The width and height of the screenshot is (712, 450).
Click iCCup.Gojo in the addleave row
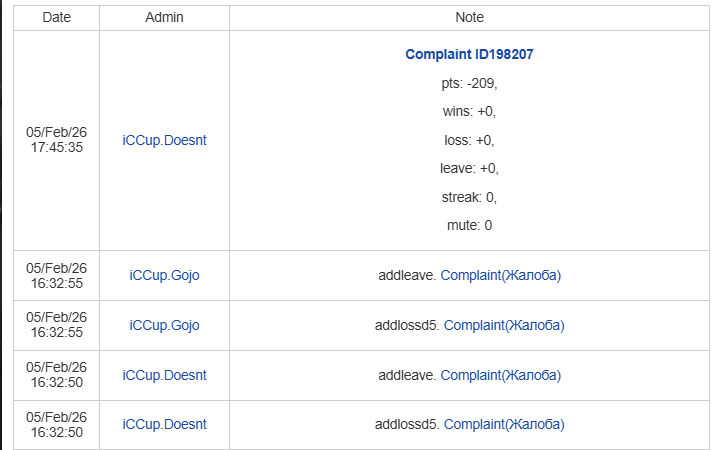coord(164,275)
